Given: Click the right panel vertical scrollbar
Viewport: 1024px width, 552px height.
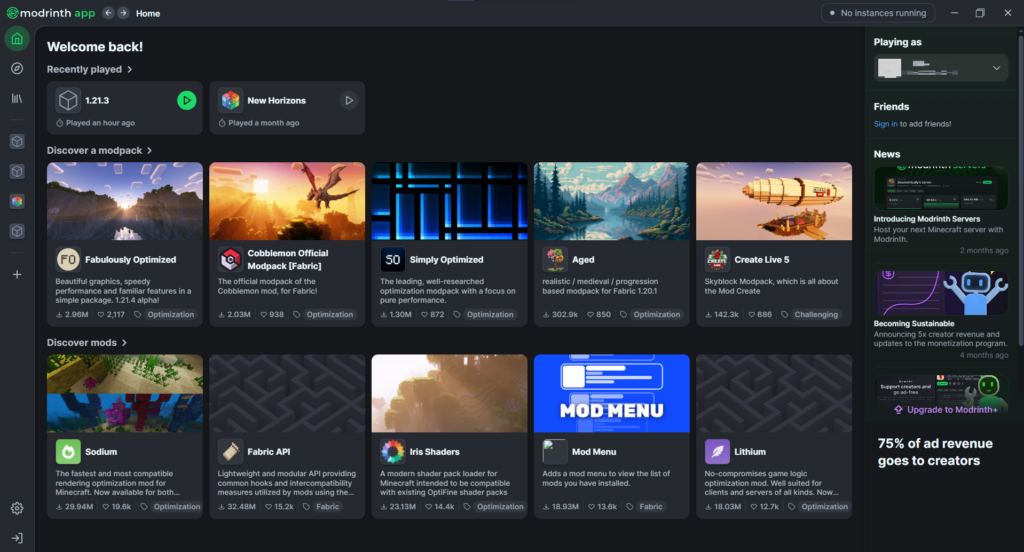Looking at the screenshot, I should [1020, 189].
